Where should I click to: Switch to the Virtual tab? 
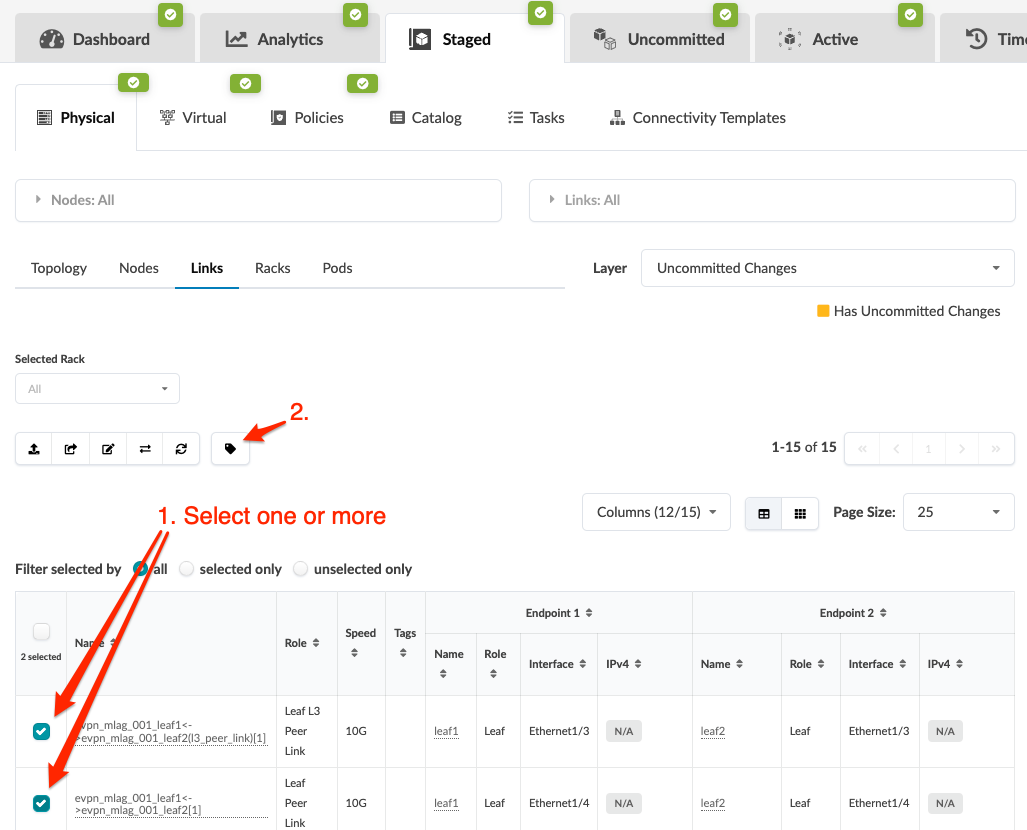[x=193, y=118]
